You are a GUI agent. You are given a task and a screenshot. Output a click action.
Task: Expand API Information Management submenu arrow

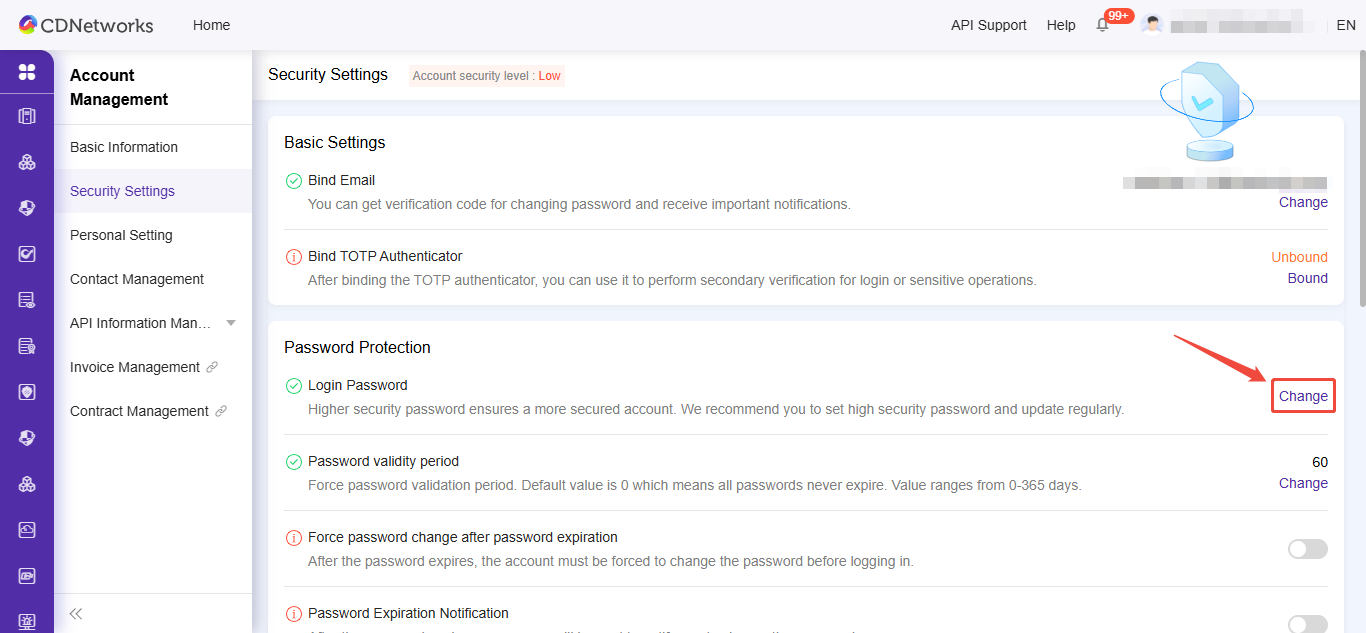(231, 323)
